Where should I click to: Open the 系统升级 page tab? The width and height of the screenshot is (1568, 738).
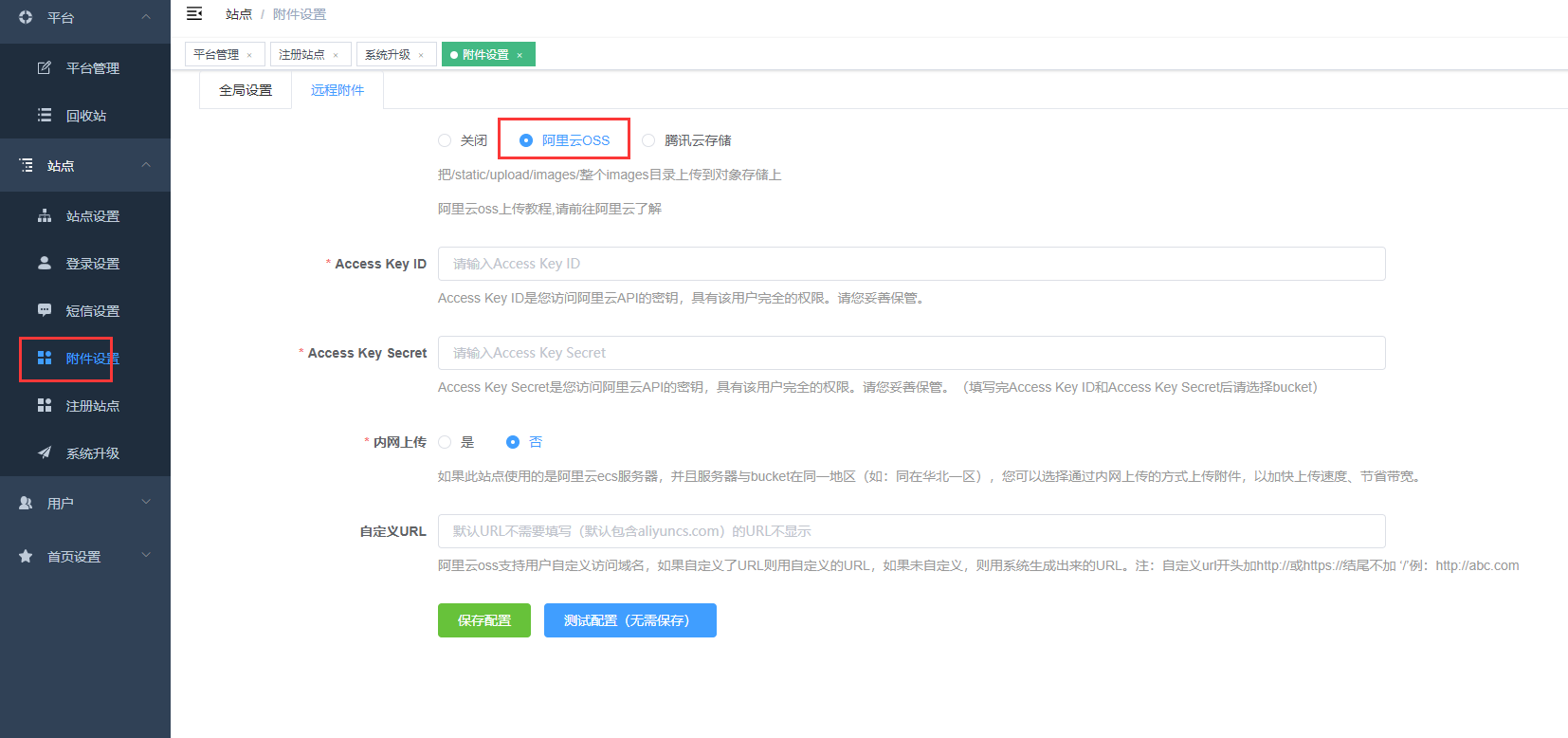(x=388, y=55)
